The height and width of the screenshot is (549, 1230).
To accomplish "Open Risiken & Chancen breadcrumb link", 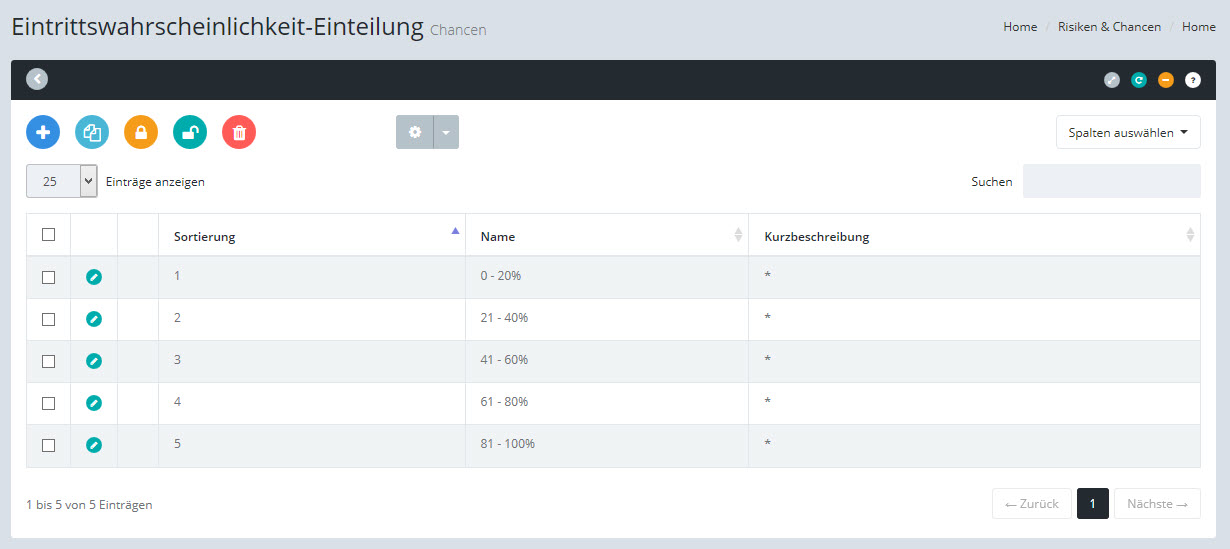I will coord(1109,27).
